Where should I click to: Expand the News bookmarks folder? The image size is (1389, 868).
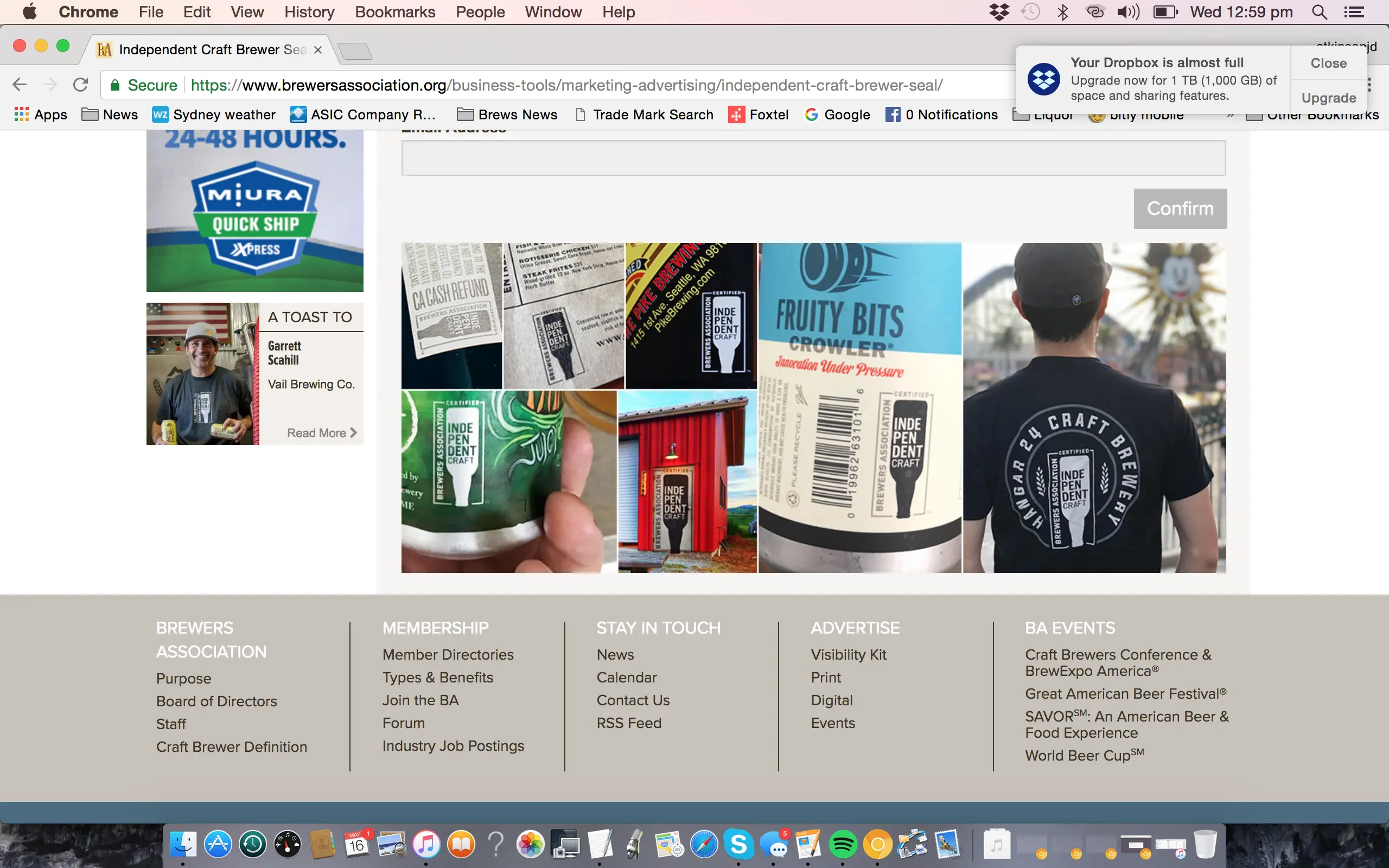pyautogui.click(x=110, y=114)
